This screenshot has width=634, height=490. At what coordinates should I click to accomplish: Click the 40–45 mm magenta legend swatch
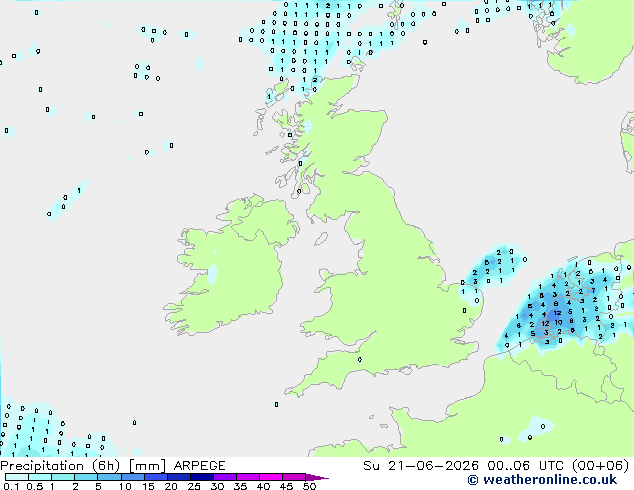271,477
